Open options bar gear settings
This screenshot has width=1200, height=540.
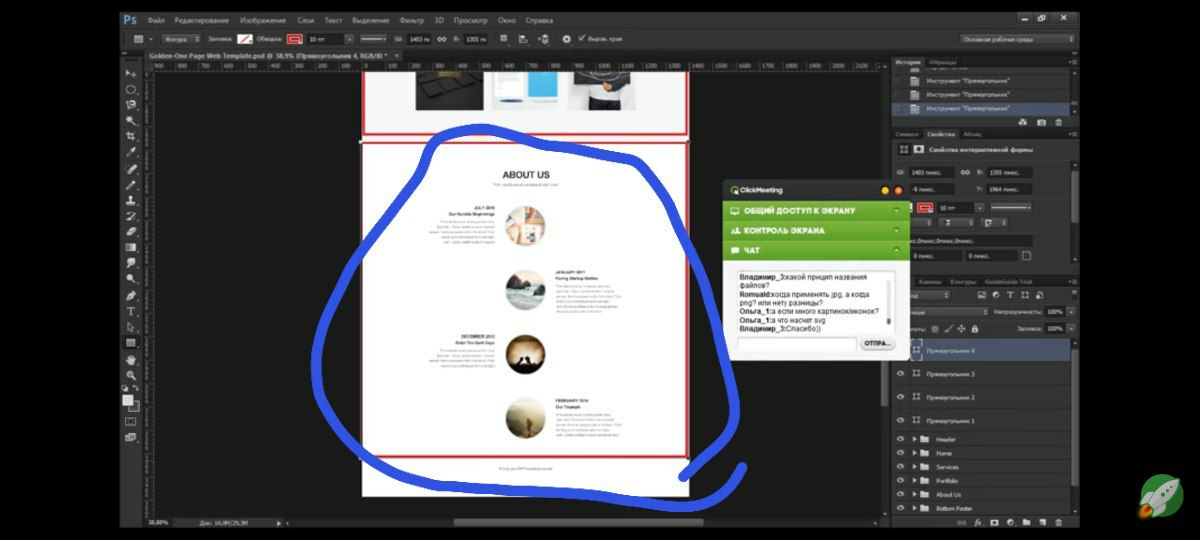(x=566, y=39)
